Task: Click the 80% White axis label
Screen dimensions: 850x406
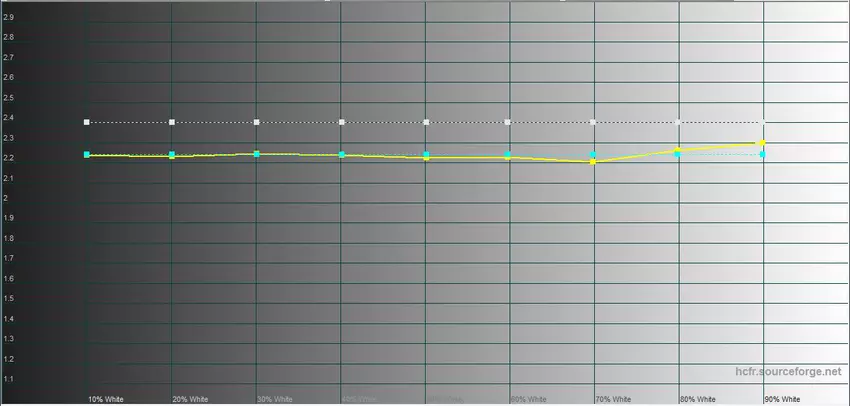Action: click(x=697, y=398)
